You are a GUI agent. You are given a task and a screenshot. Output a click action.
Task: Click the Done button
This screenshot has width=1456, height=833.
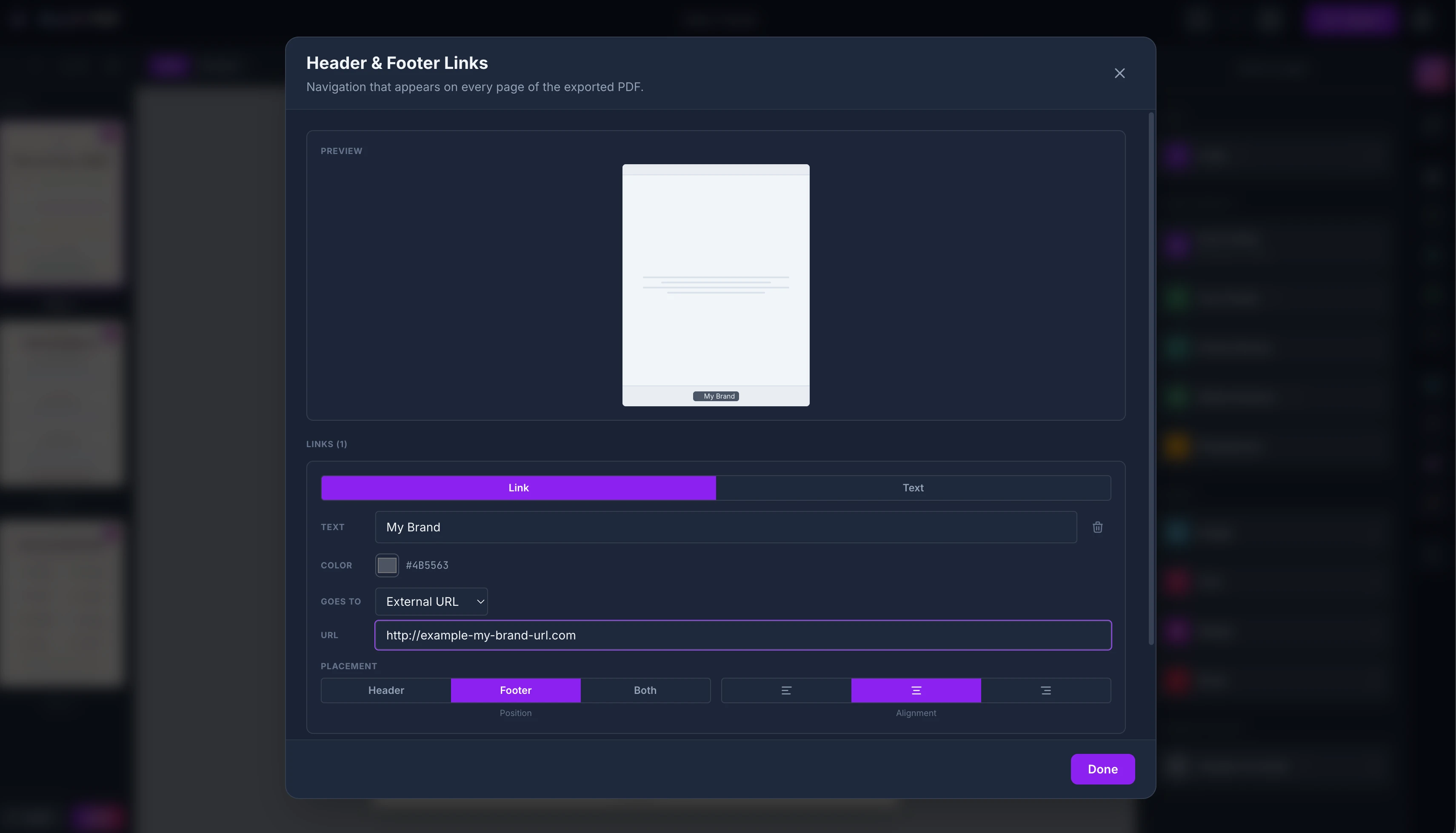[1102, 769]
